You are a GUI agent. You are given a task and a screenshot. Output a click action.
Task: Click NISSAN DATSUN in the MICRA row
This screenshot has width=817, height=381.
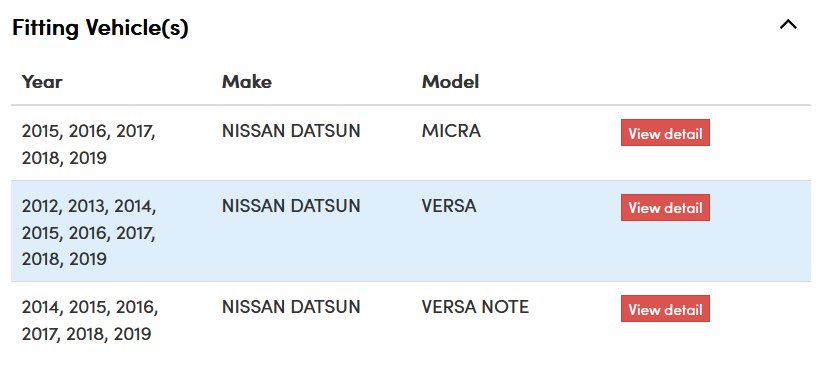(x=291, y=131)
